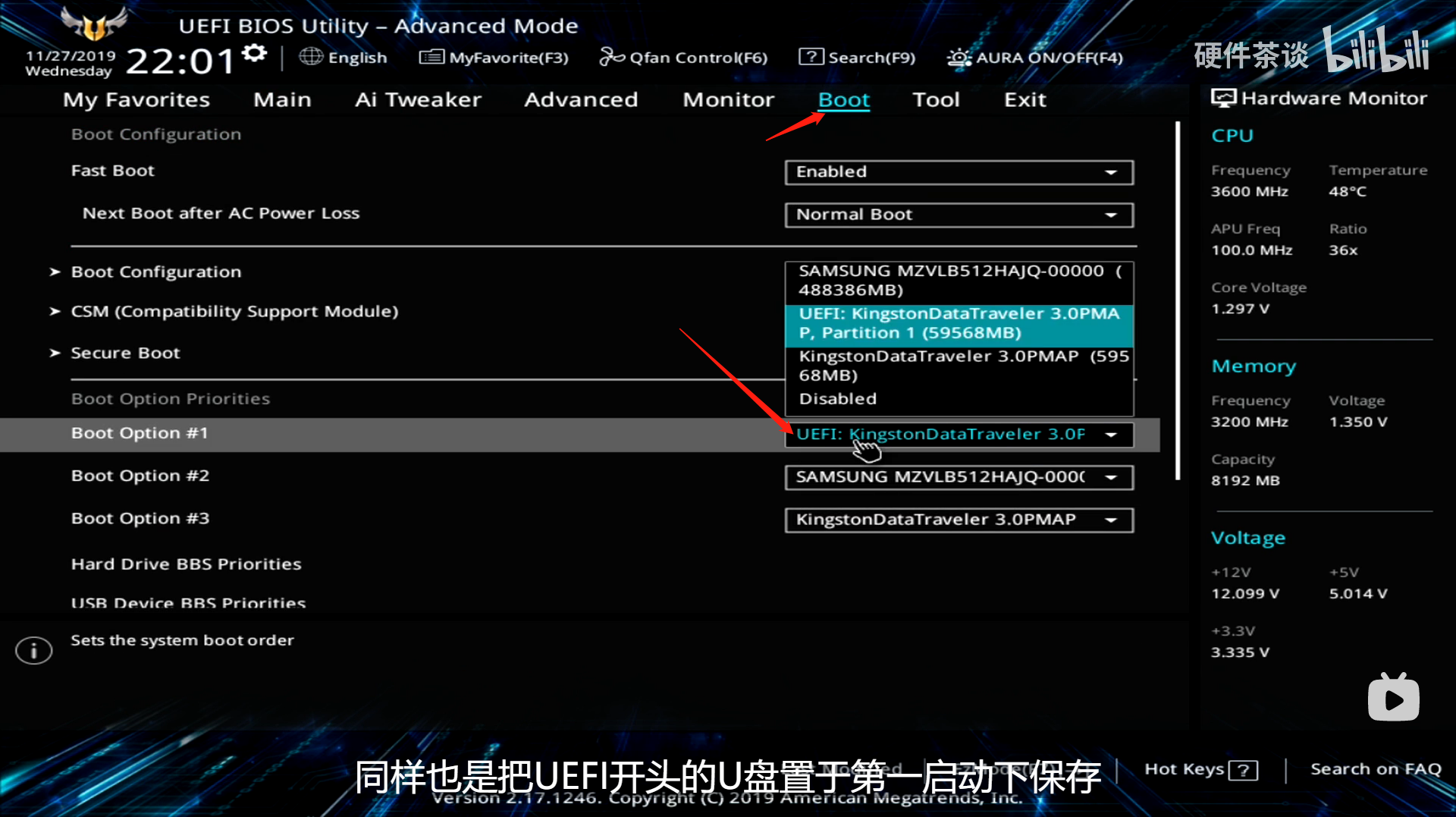Click the 22:01 clock display

(x=180, y=61)
